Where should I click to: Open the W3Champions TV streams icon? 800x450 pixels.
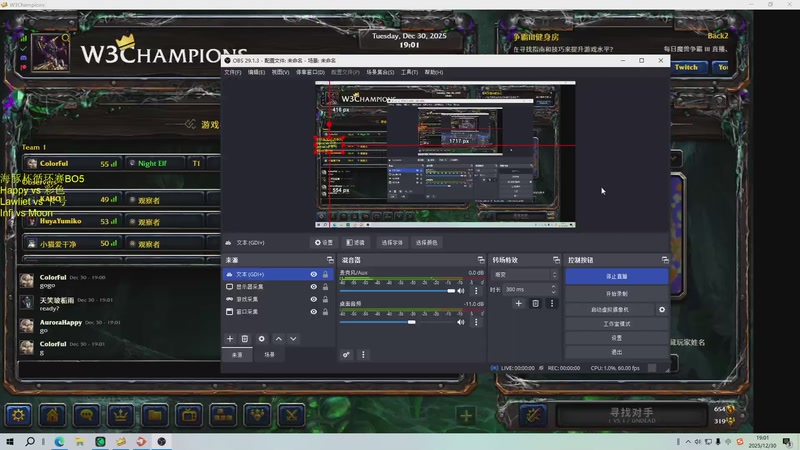(x=189, y=415)
